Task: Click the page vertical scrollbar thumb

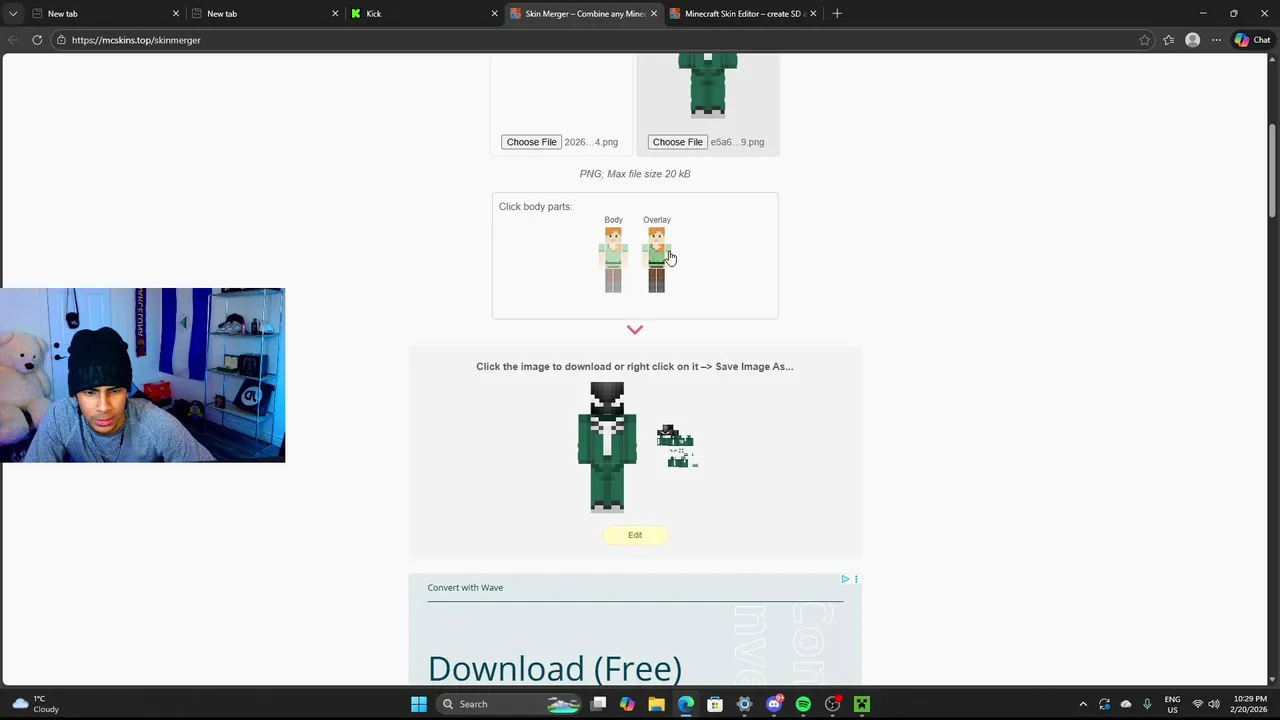Action: tap(1273, 170)
